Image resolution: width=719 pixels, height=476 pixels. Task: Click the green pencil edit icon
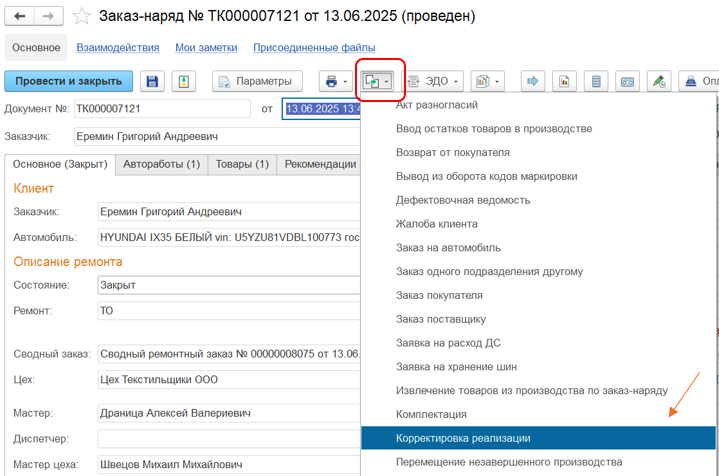coord(657,81)
